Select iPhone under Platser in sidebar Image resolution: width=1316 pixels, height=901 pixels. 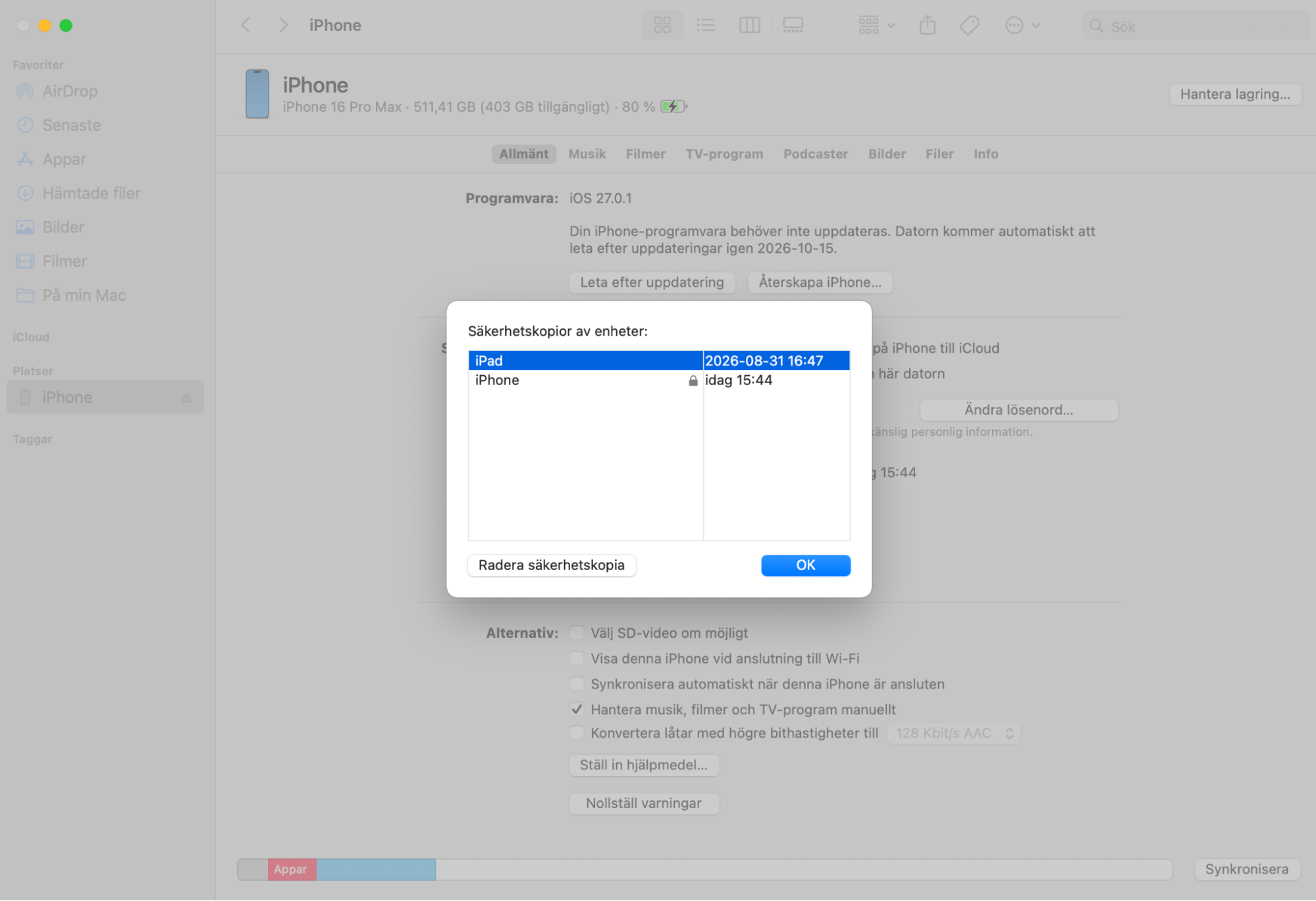click(x=105, y=398)
